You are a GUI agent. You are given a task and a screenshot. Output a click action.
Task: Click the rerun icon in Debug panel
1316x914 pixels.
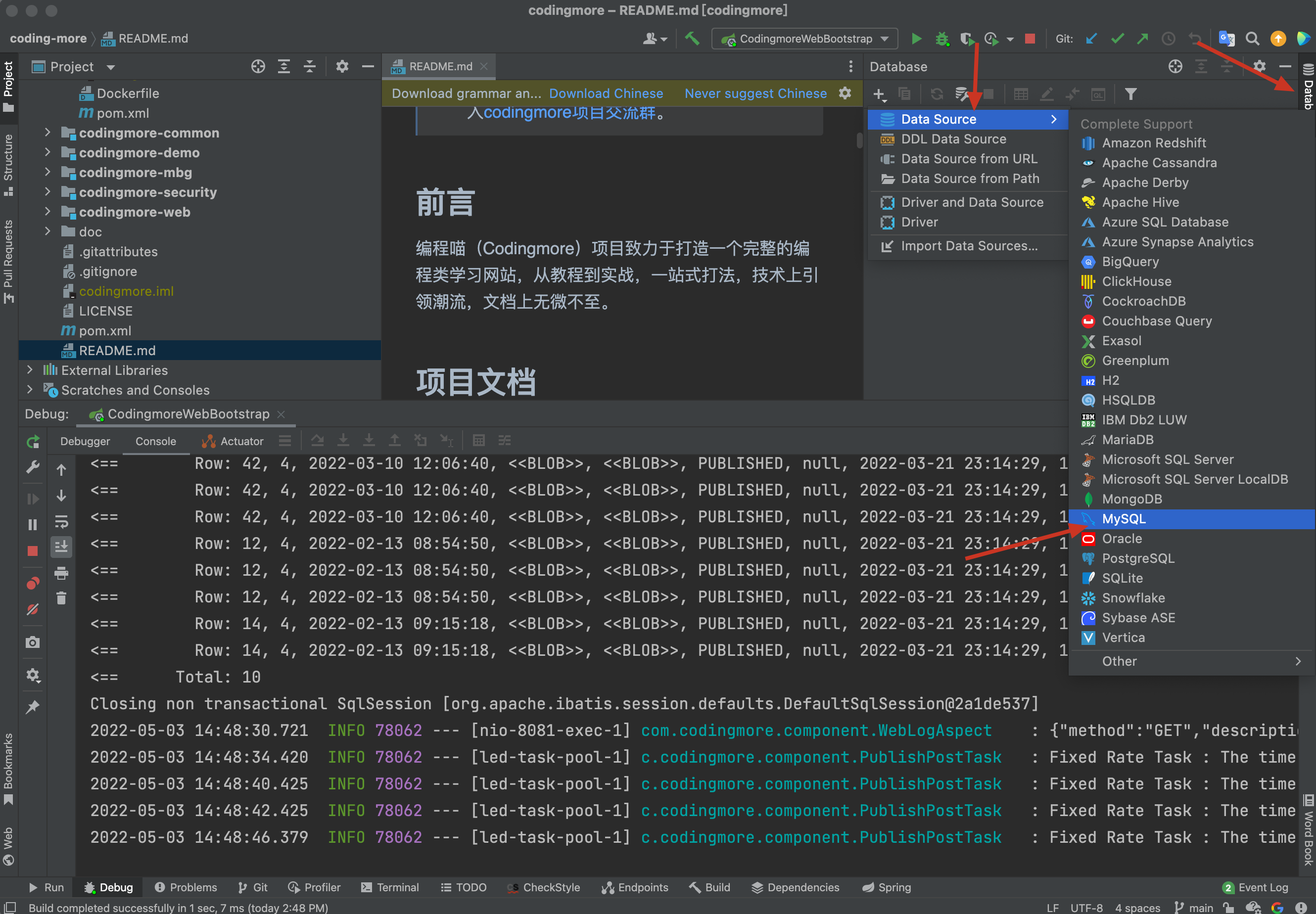[x=33, y=442]
